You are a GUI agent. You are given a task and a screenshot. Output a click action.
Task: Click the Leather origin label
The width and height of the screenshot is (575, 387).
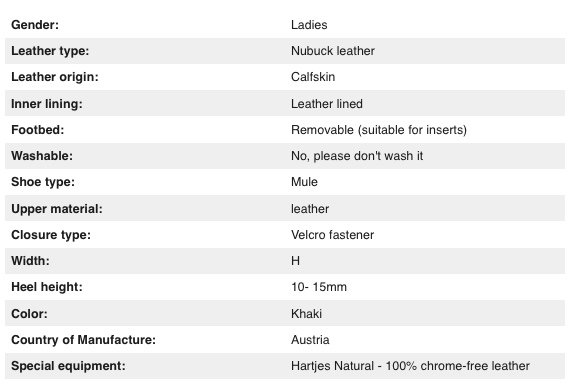55,77
